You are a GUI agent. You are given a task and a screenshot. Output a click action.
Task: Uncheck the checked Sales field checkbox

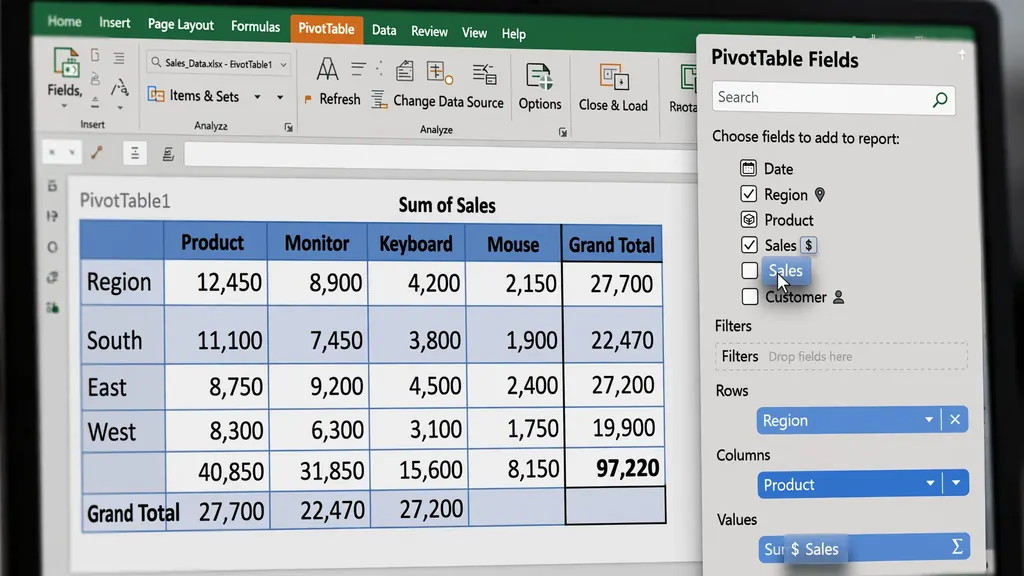tap(749, 245)
